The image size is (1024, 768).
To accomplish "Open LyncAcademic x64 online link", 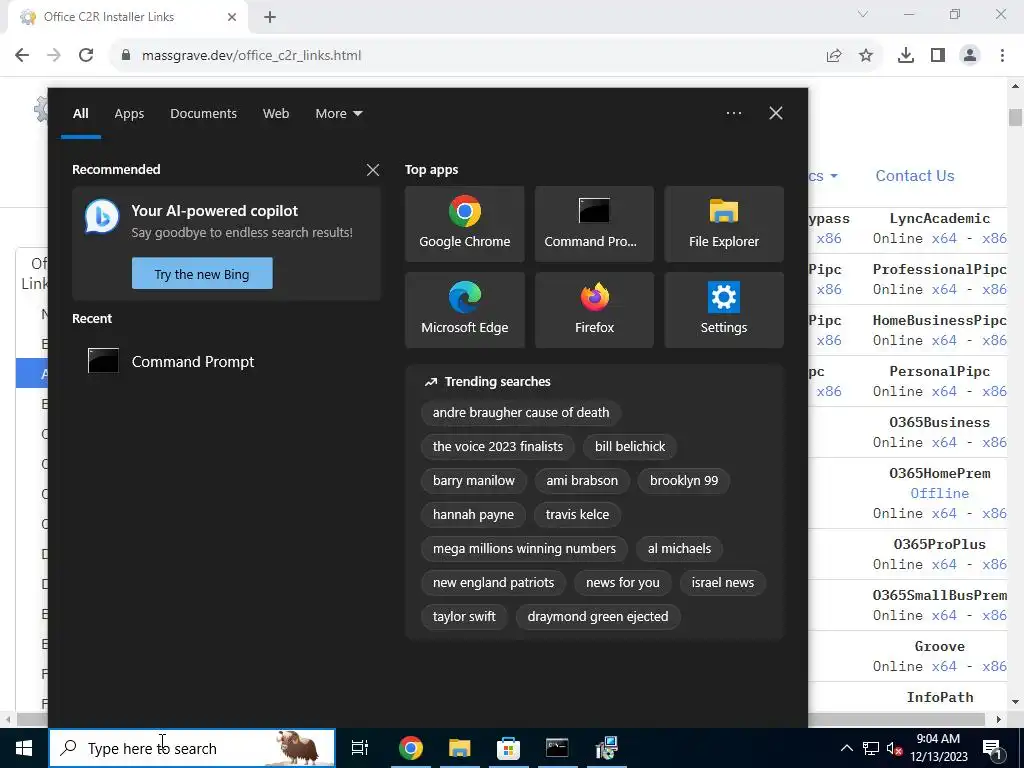I will (x=944, y=238).
